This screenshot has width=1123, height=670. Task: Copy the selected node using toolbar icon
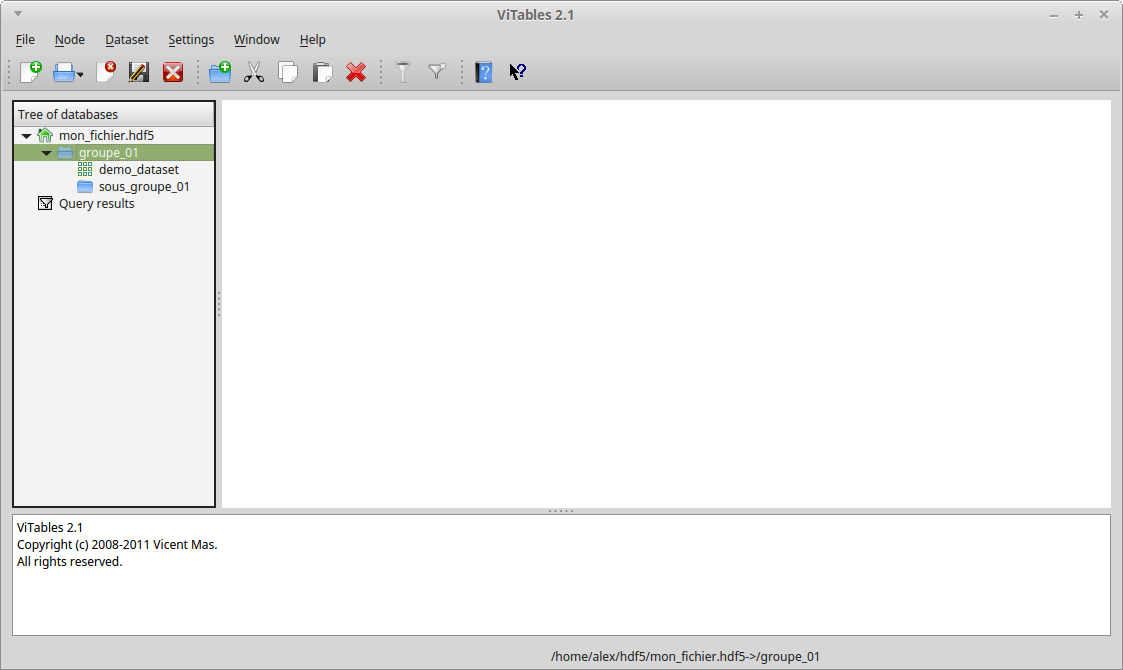pyautogui.click(x=288, y=72)
